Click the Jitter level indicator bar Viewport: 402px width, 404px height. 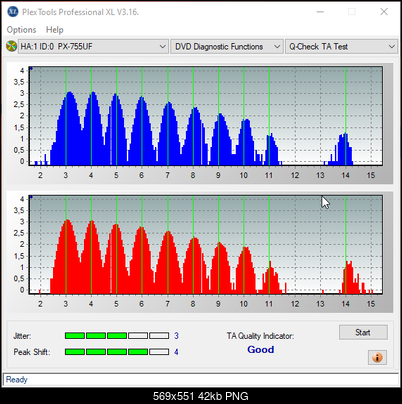117,336
